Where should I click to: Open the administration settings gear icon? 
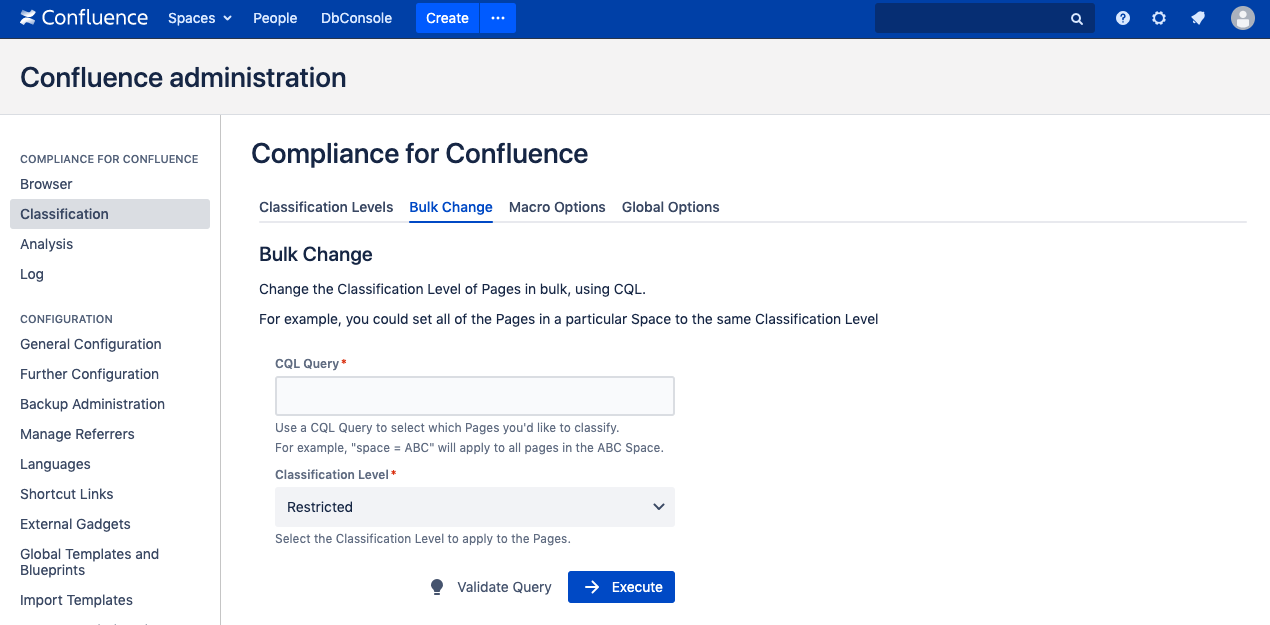(1159, 18)
